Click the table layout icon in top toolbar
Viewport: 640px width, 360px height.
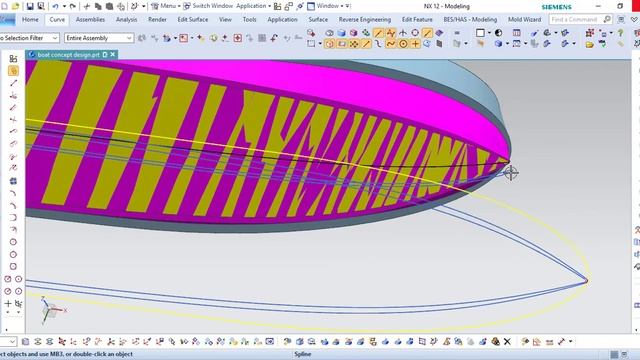pos(516,33)
